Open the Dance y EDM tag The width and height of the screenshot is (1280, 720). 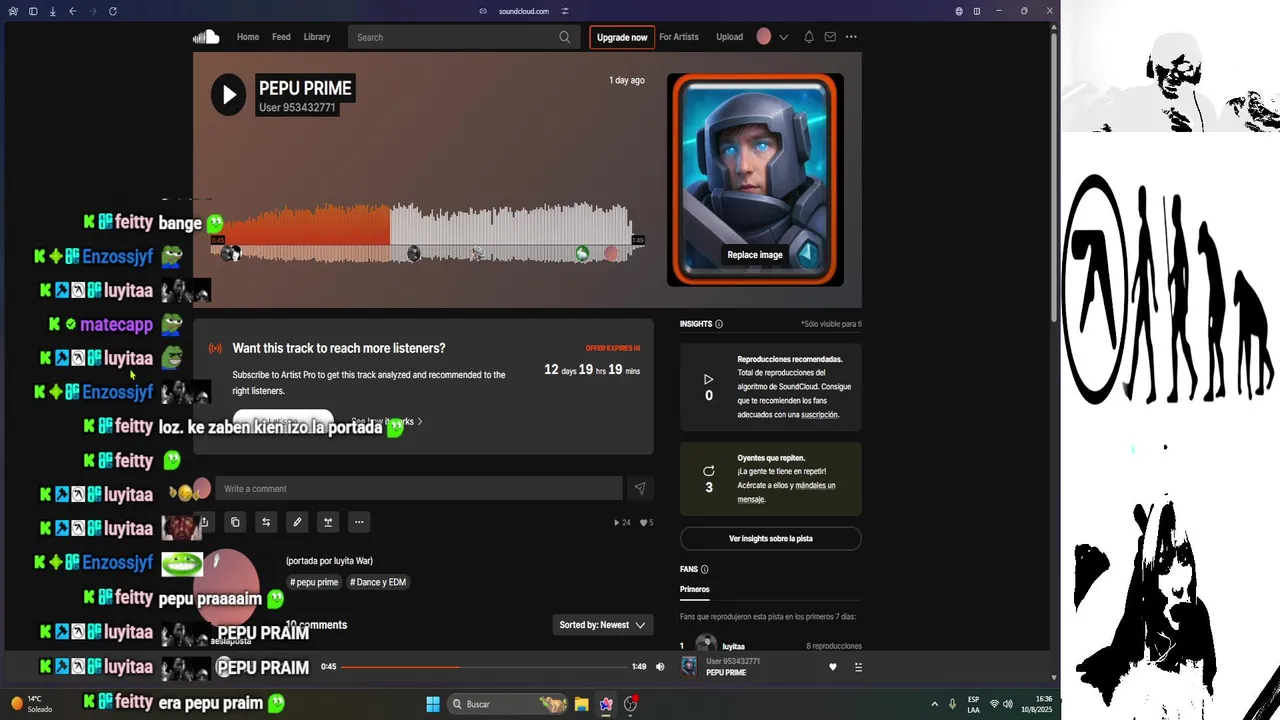378,582
